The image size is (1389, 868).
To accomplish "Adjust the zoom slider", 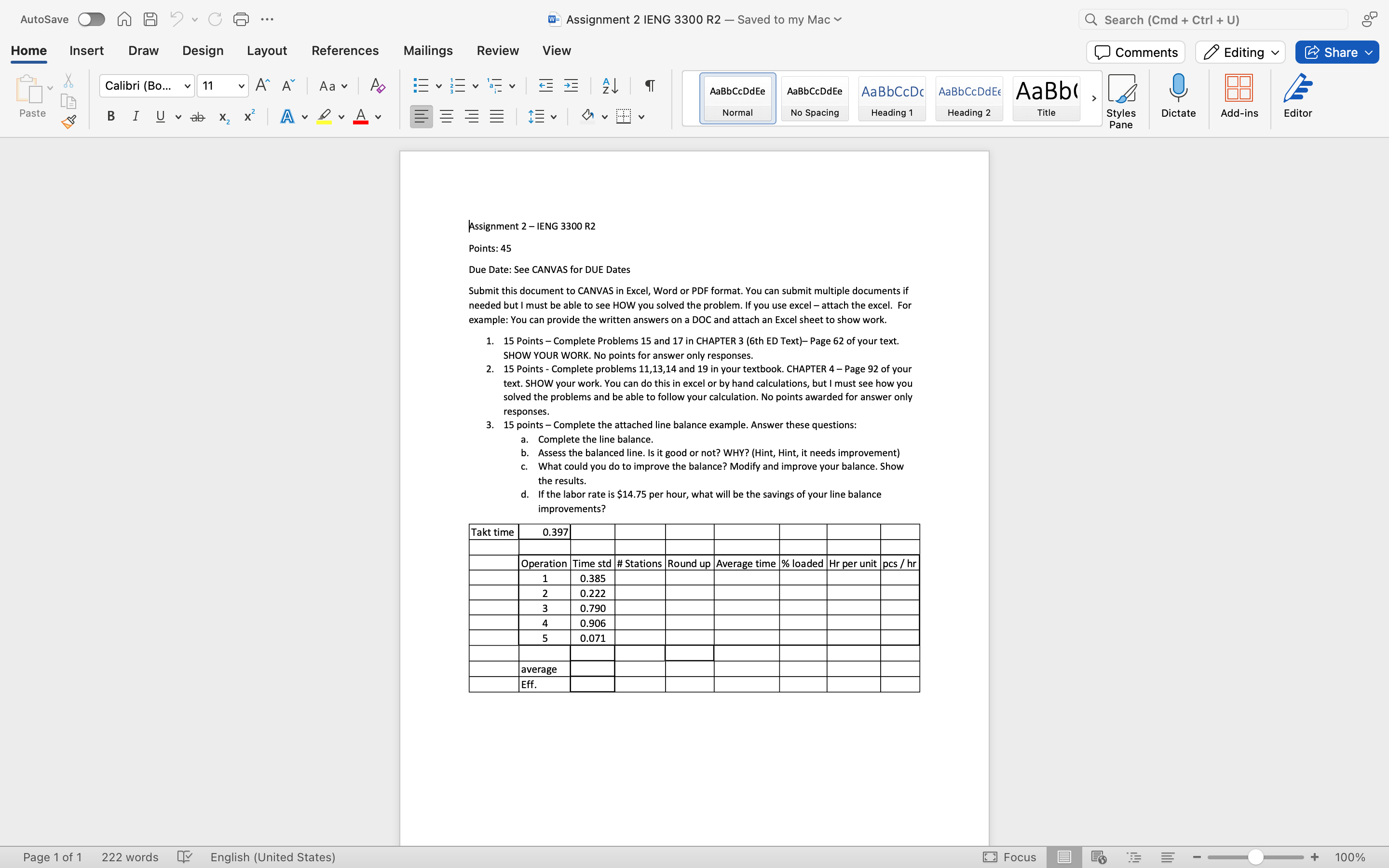I will (x=1255, y=856).
